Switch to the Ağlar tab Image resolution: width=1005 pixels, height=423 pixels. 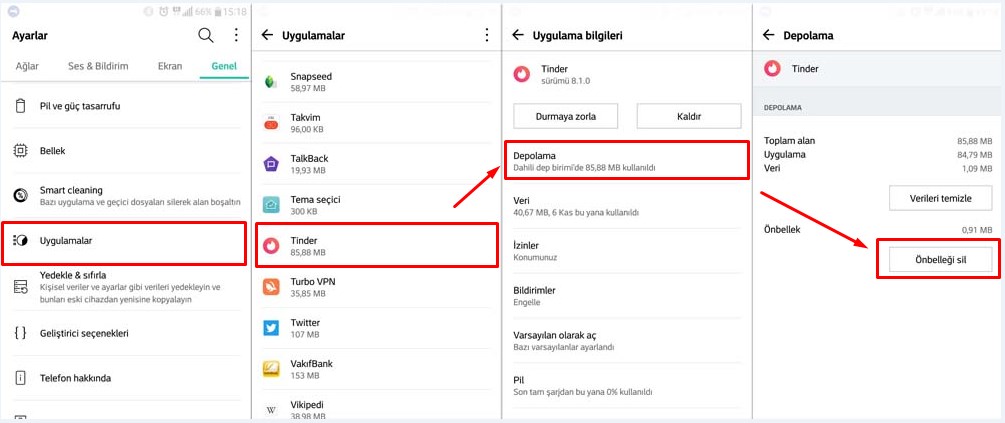(29, 66)
